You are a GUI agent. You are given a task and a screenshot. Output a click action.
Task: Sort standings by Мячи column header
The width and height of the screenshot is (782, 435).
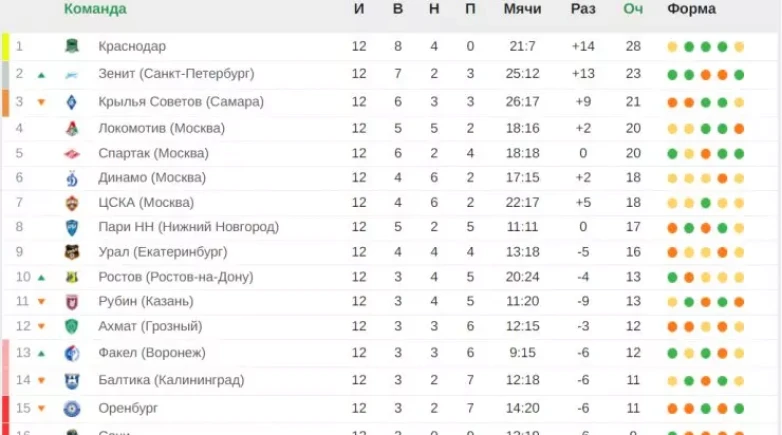(523, 9)
